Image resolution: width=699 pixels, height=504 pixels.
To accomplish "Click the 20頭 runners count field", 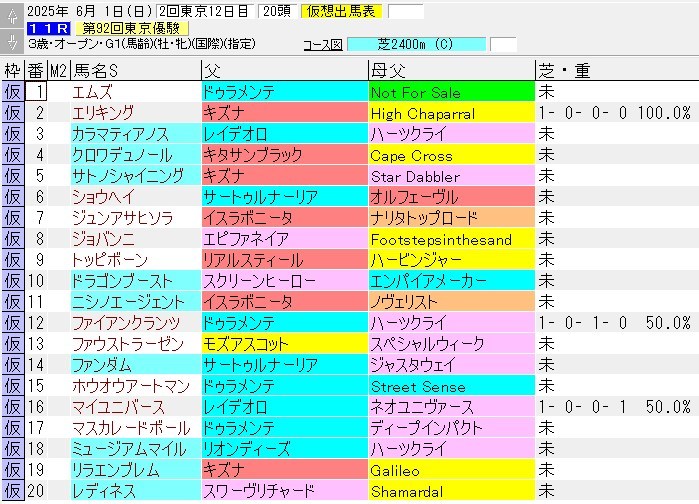I will click(277, 12).
